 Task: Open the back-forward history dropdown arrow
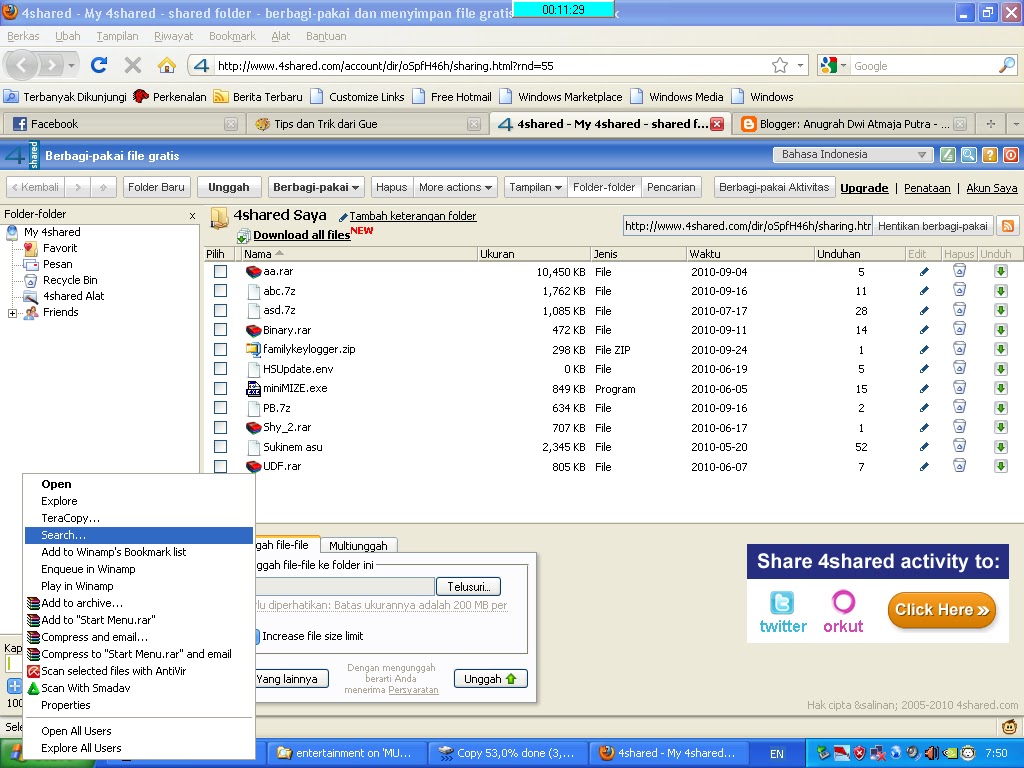pos(71,65)
